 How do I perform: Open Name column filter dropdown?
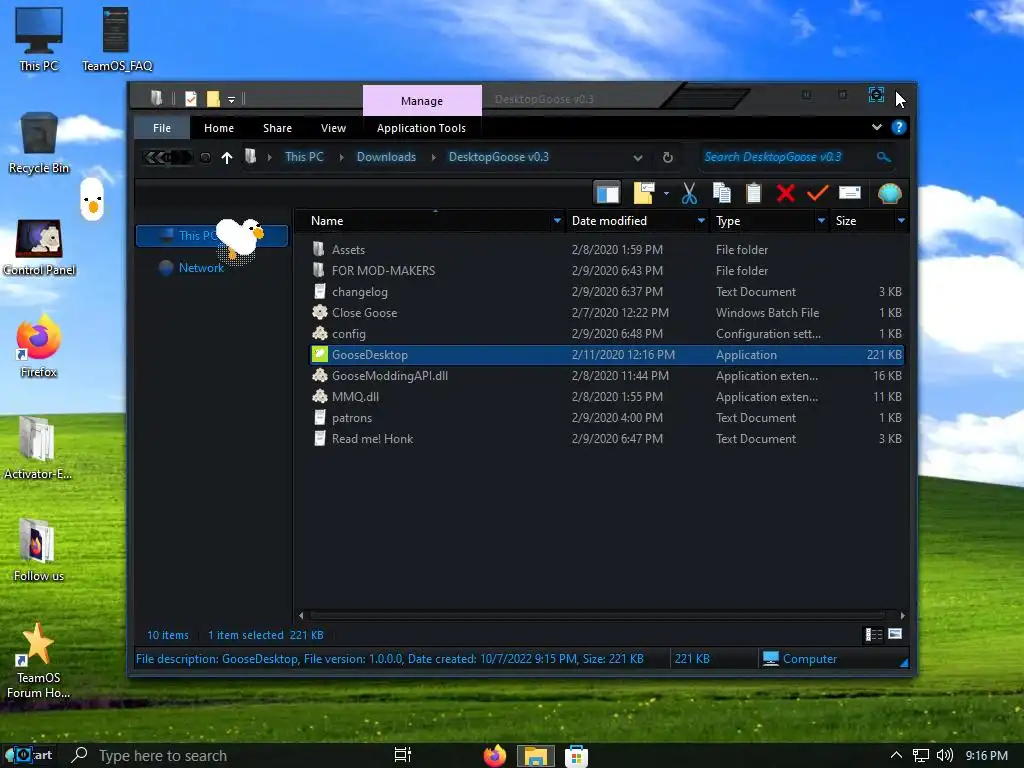coord(557,221)
